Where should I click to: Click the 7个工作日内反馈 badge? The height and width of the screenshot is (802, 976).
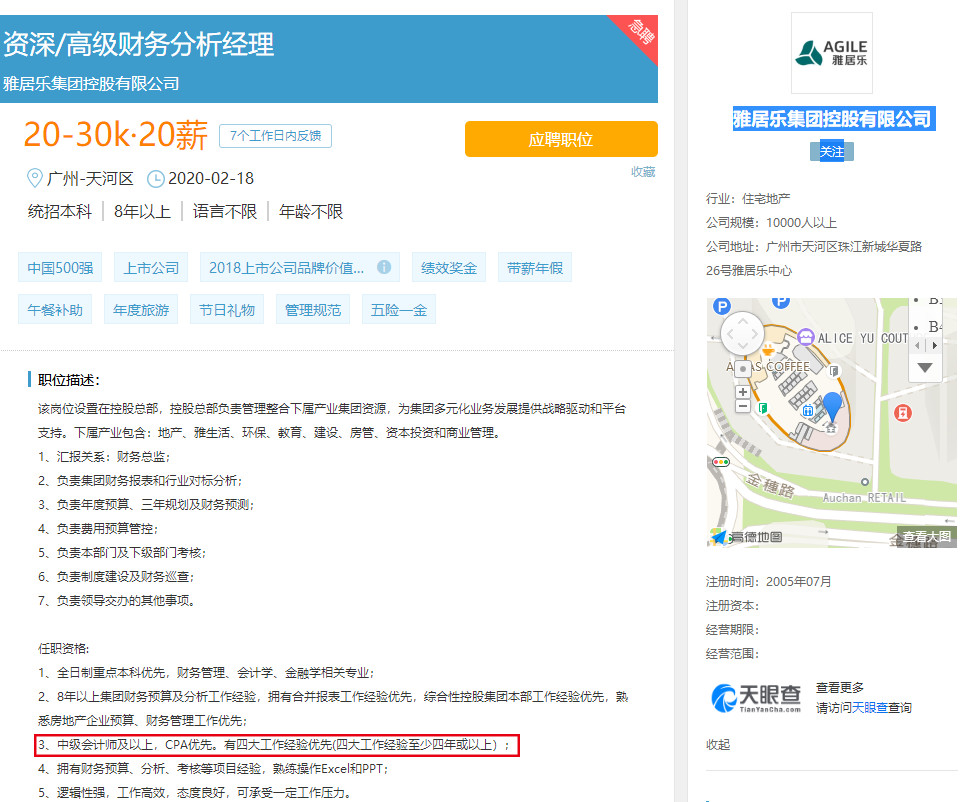[275, 136]
